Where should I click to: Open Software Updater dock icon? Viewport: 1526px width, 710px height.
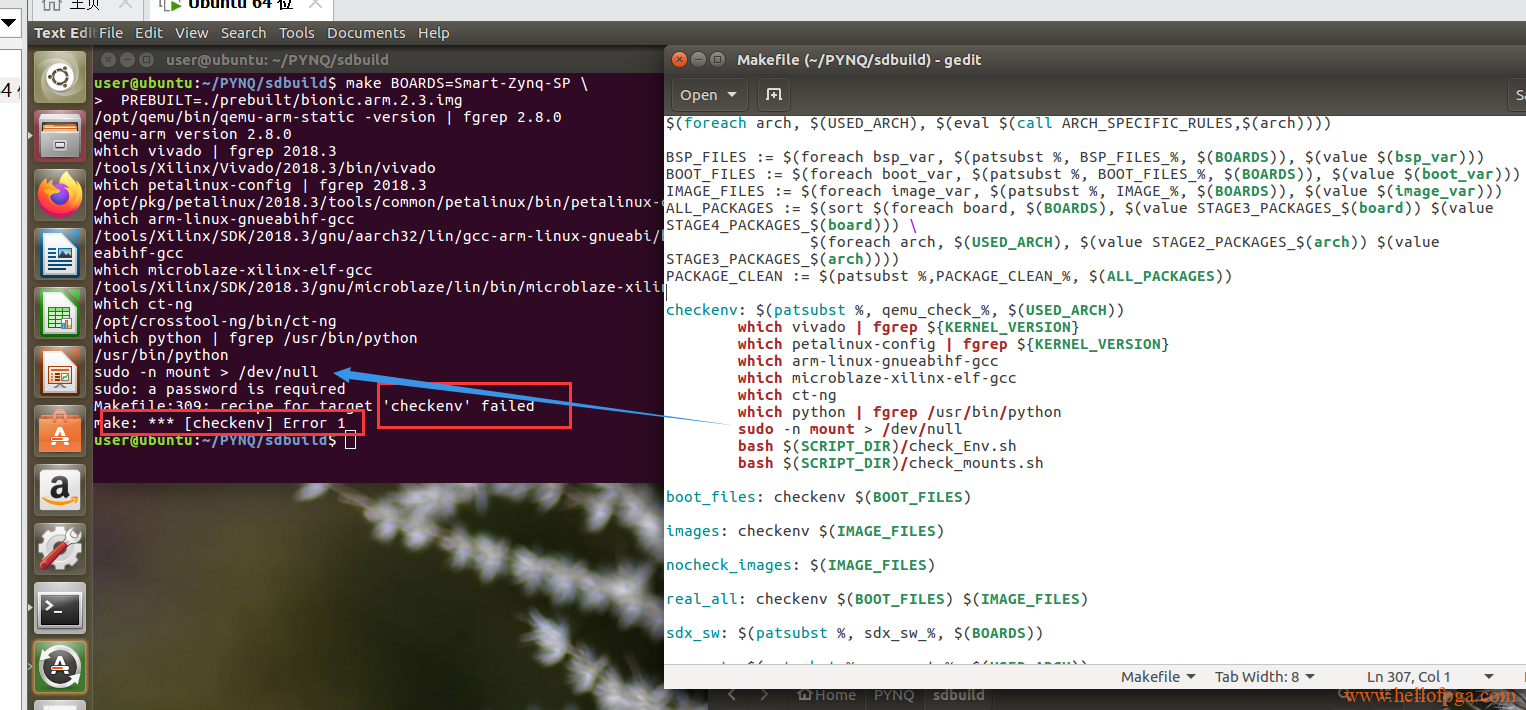60,666
